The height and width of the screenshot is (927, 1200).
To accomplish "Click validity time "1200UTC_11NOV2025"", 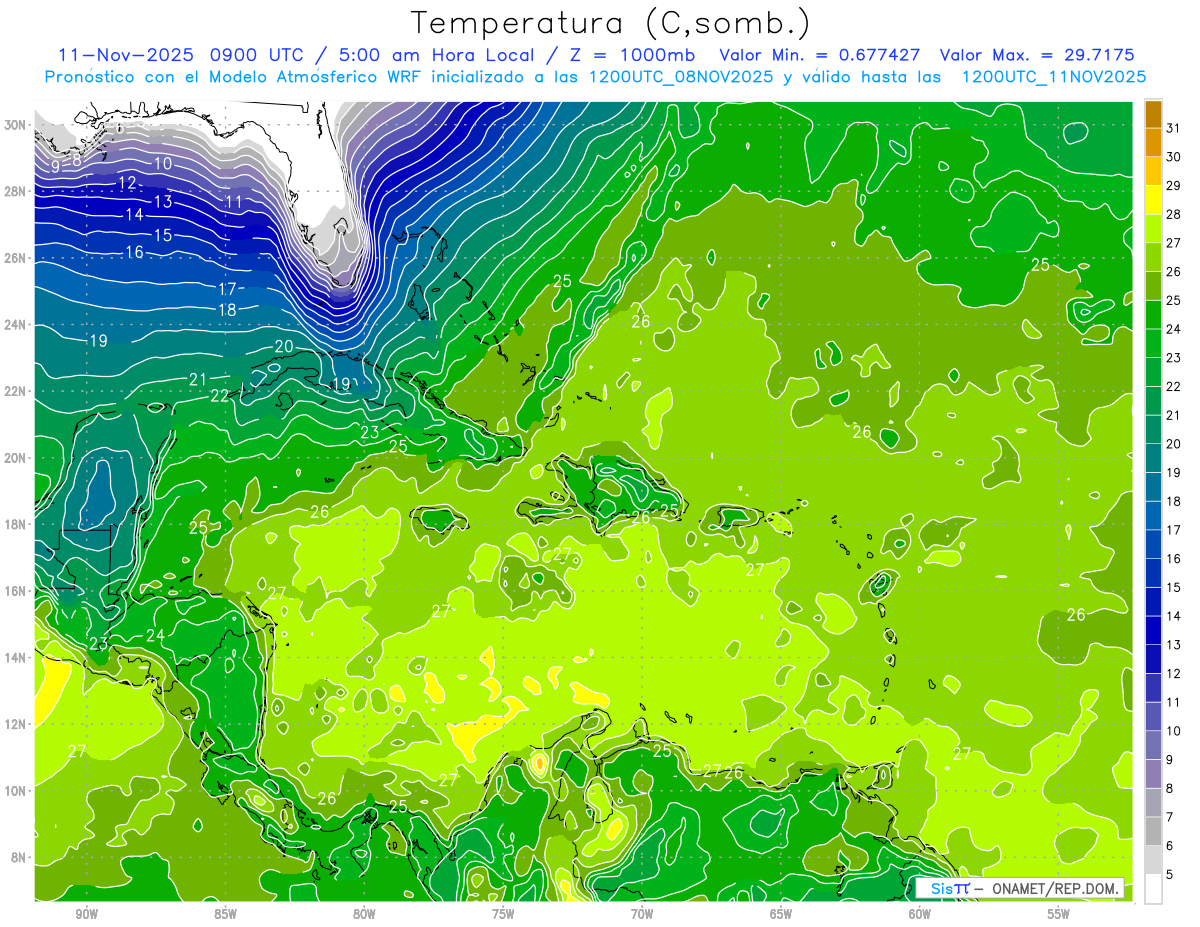I will pyautogui.click(x=1053, y=77).
